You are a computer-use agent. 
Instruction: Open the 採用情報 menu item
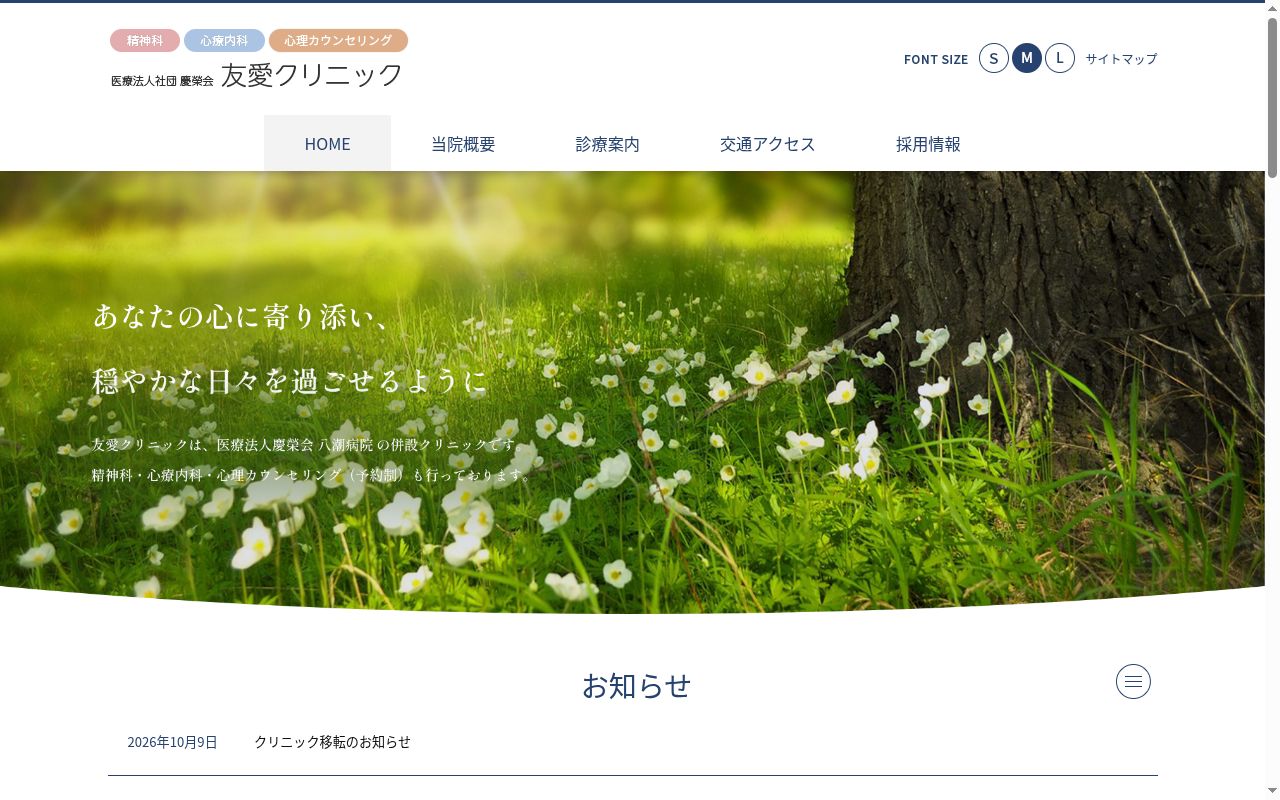(928, 143)
